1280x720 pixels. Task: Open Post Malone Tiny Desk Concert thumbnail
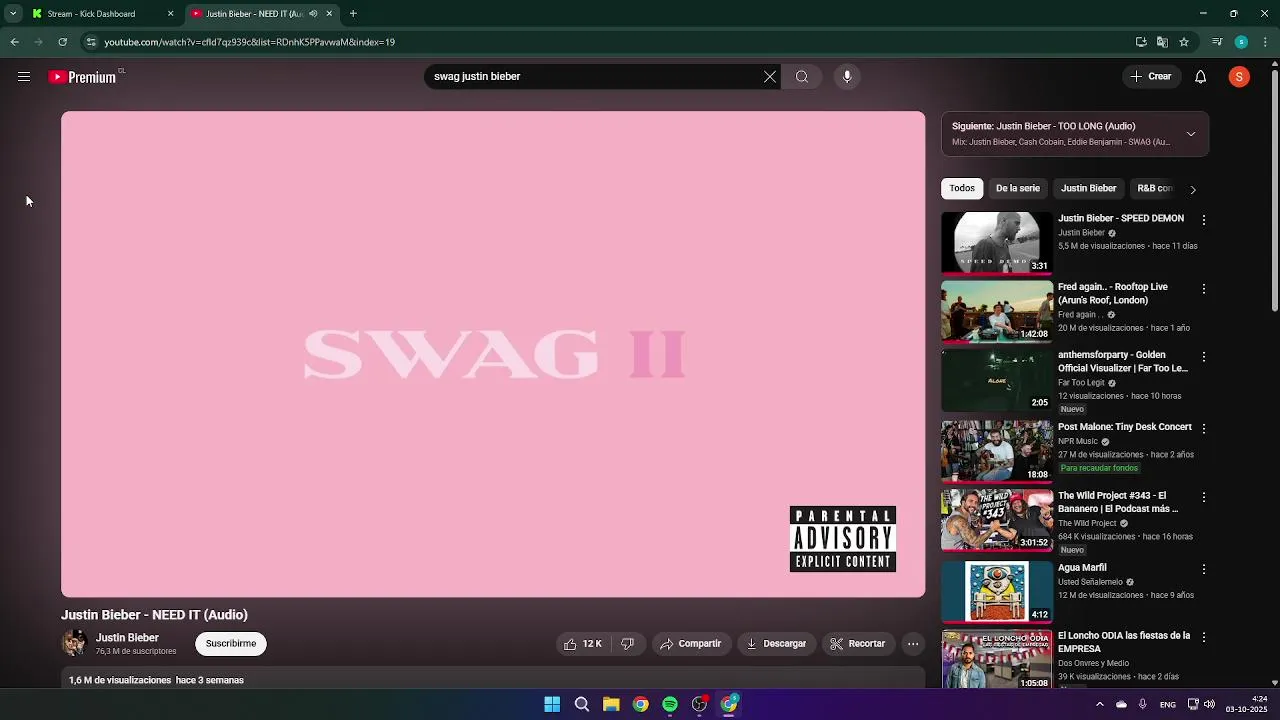point(997,451)
